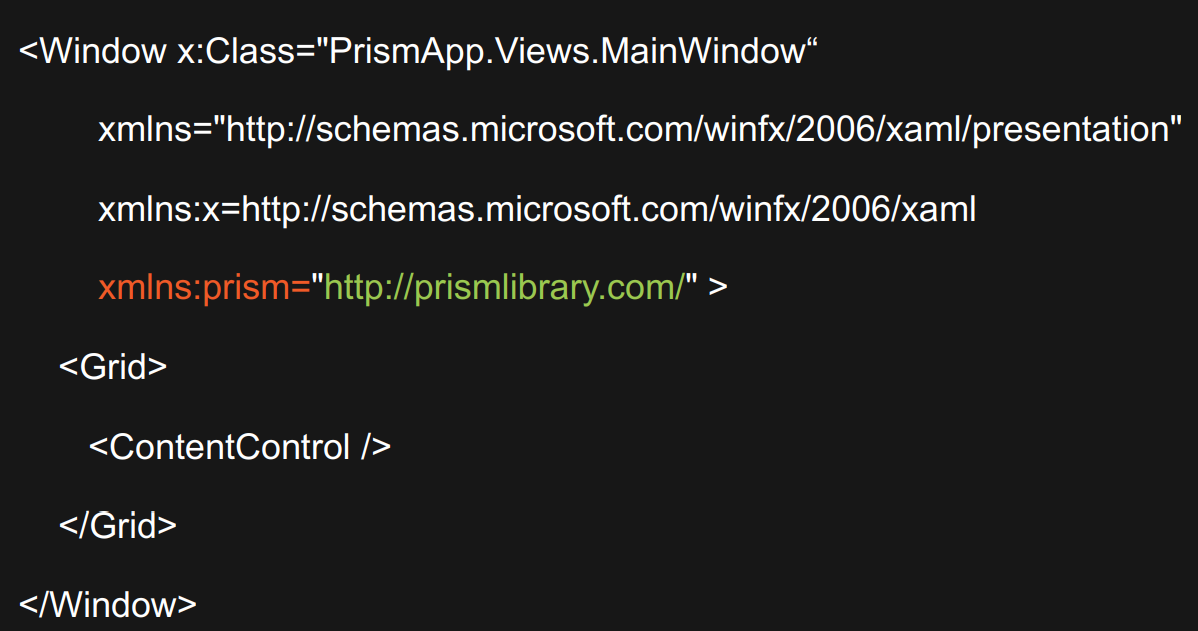Screen dimensions: 1198x631
Task: Open the green prismlibrary.com link
Action: pyautogui.click(x=504, y=288)
